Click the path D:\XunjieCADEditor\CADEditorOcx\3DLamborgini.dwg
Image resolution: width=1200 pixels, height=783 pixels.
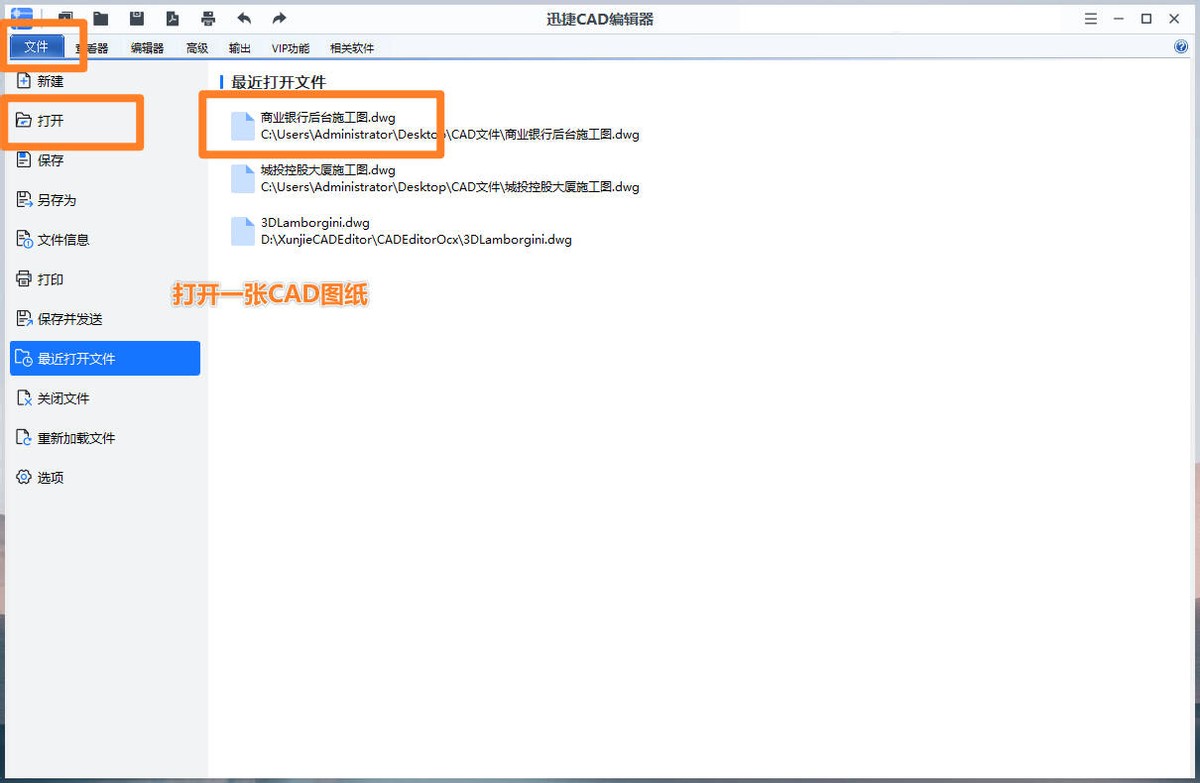point(416,240)
